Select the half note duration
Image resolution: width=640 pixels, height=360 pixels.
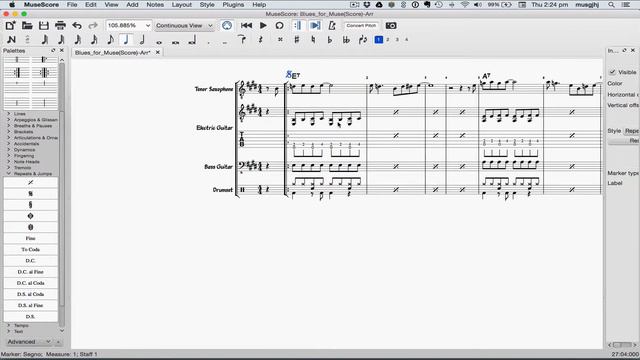tap(142, 40)
